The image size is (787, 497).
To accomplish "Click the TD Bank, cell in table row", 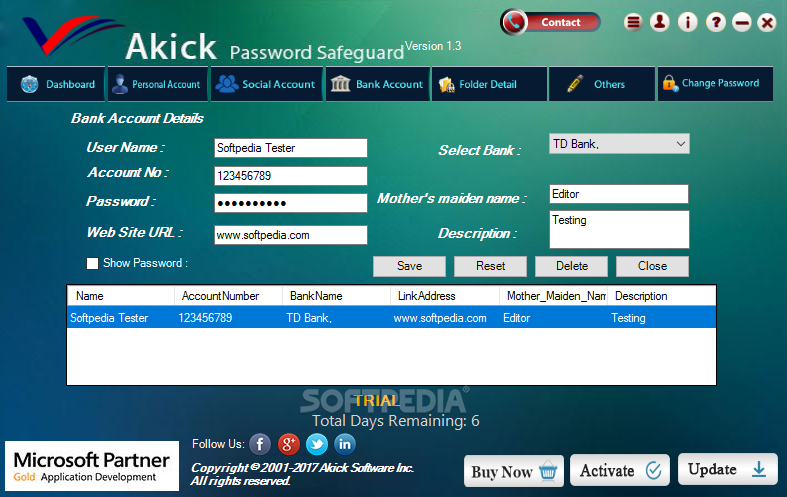I will tap(309, 318).
